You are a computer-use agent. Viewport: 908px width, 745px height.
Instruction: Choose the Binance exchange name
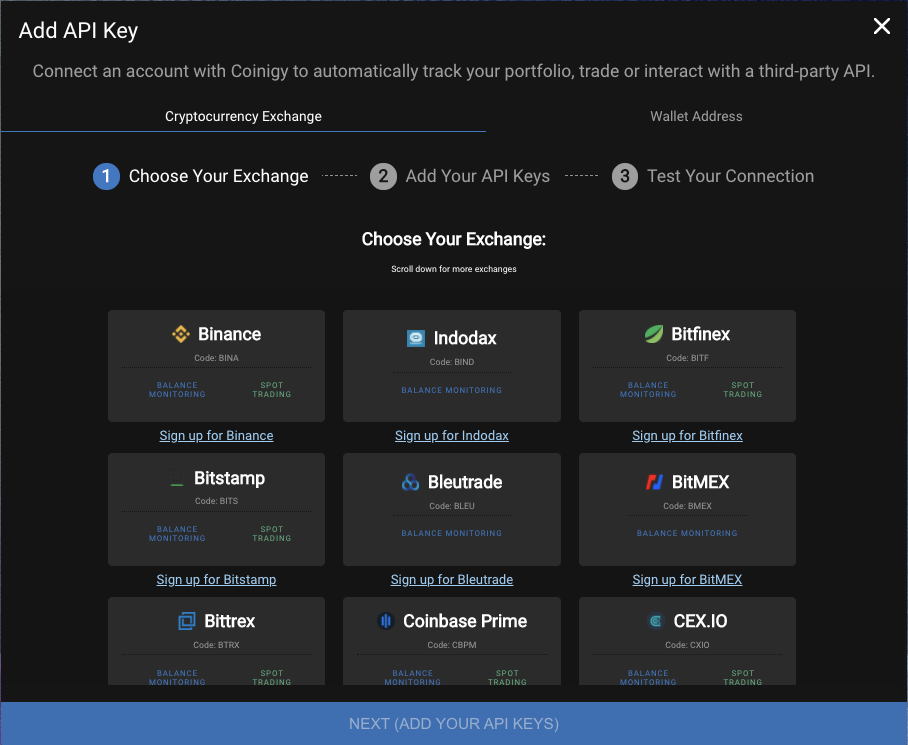point(229,334)
